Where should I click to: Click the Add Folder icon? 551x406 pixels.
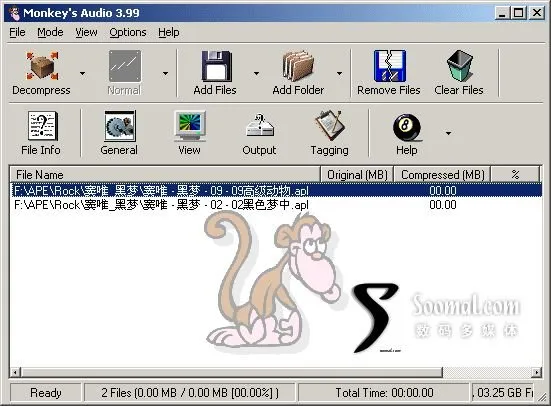click(x=298, y=66)
